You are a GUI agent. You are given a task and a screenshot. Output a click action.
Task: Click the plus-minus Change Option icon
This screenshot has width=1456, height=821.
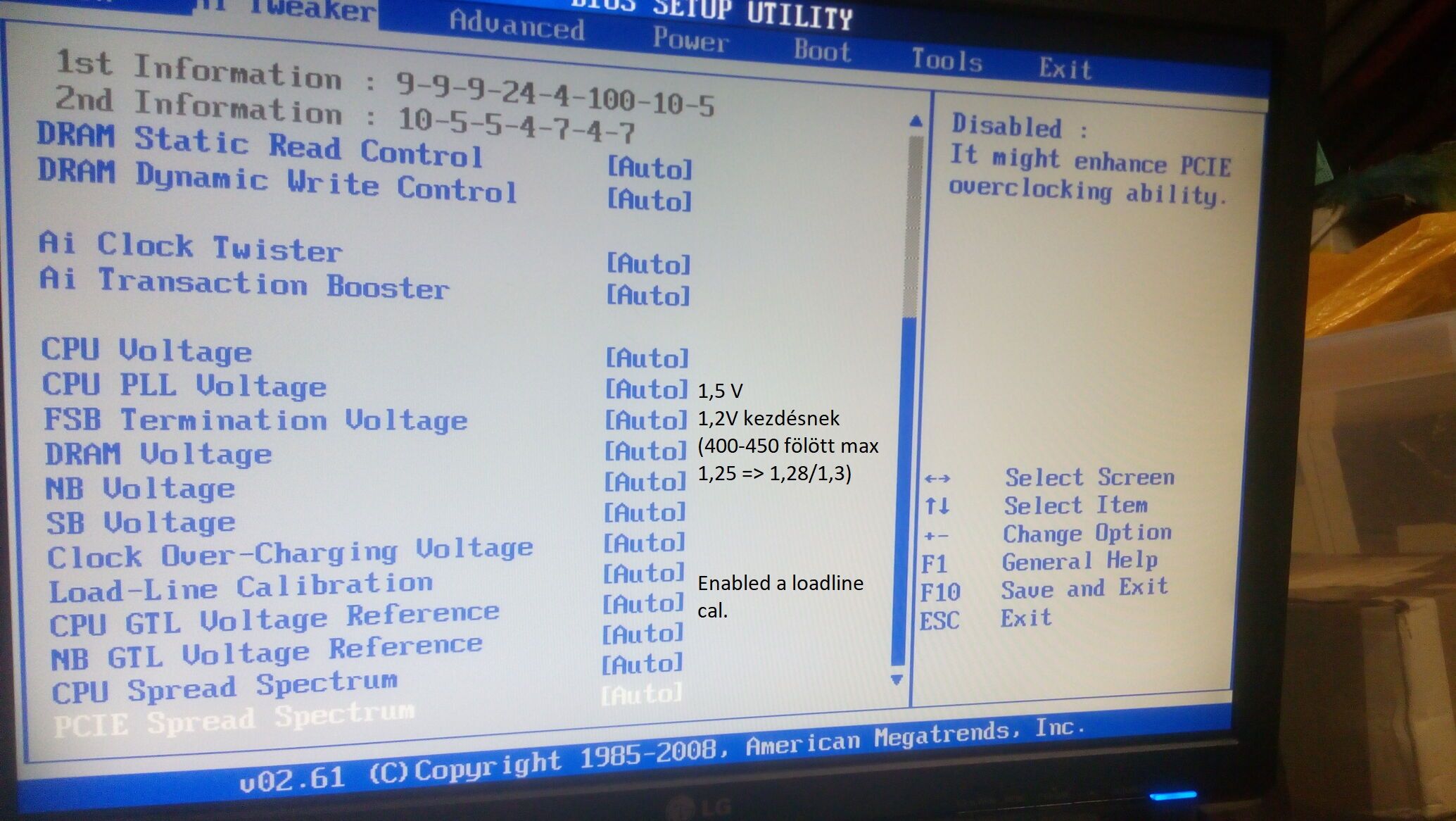pyautogui.click(x=936, y=536)
